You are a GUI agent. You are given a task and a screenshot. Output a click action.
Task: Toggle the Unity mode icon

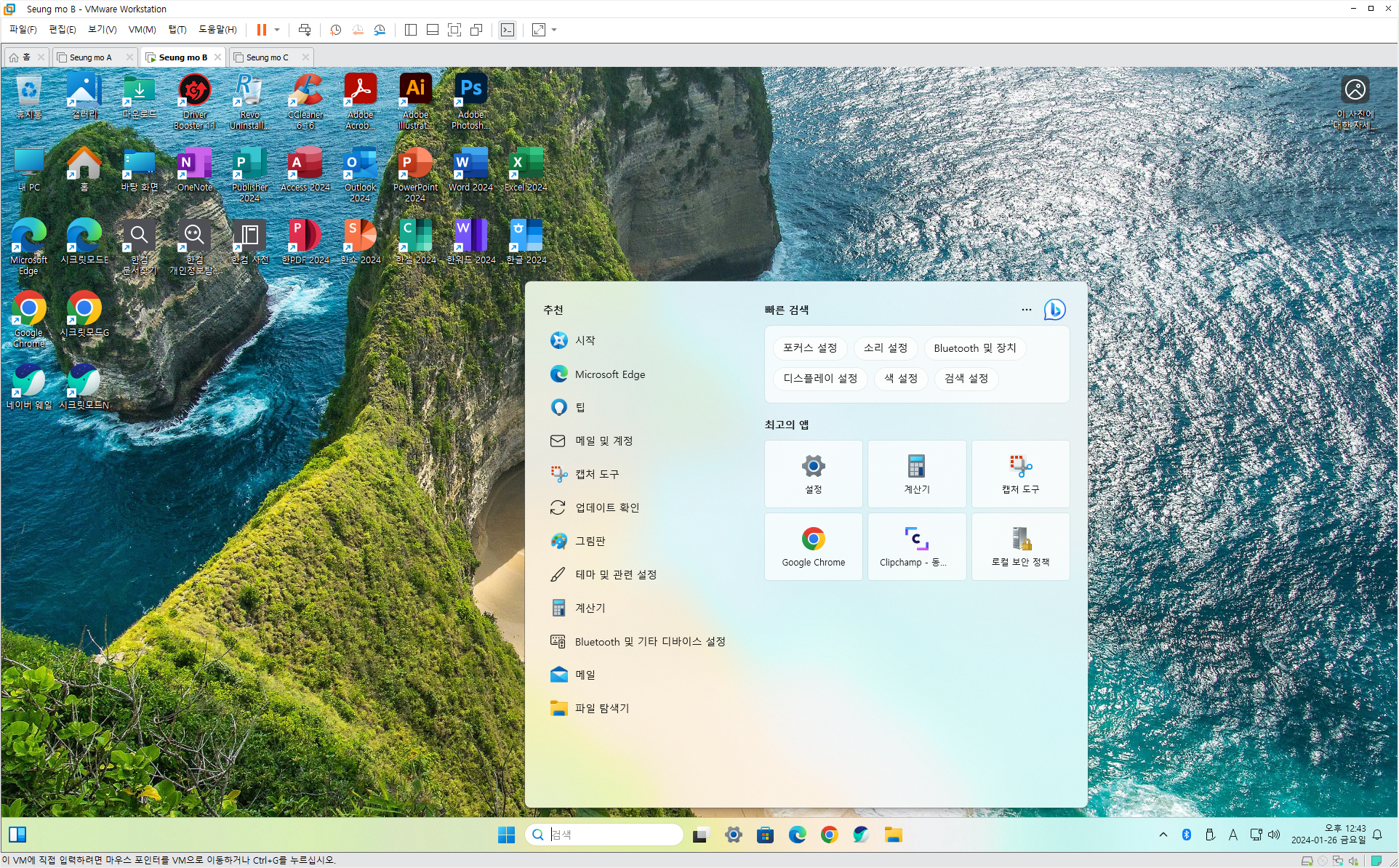(x=476, y=30)
